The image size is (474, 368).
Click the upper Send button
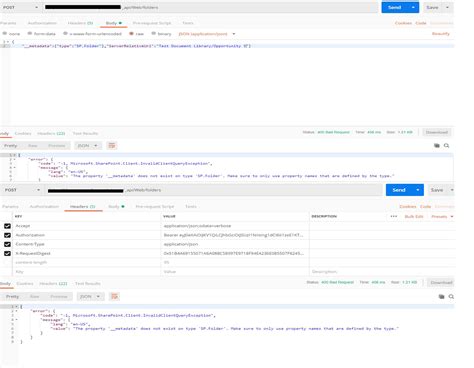click(395, 7)
